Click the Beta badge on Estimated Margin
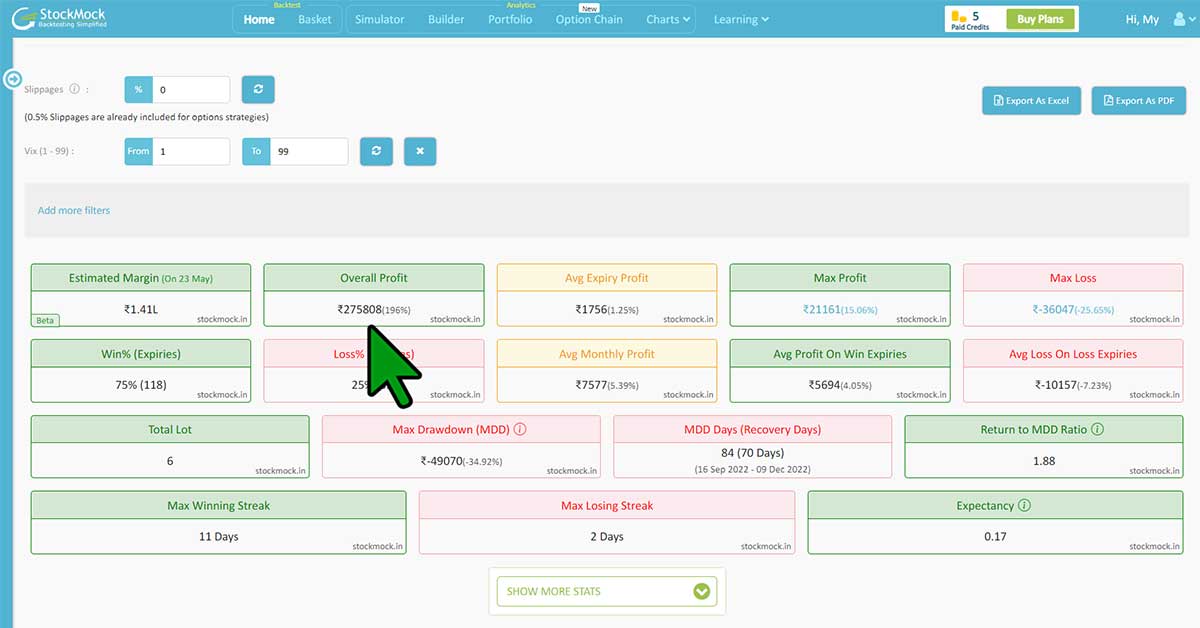1200x628 pixels. [46, 320]
